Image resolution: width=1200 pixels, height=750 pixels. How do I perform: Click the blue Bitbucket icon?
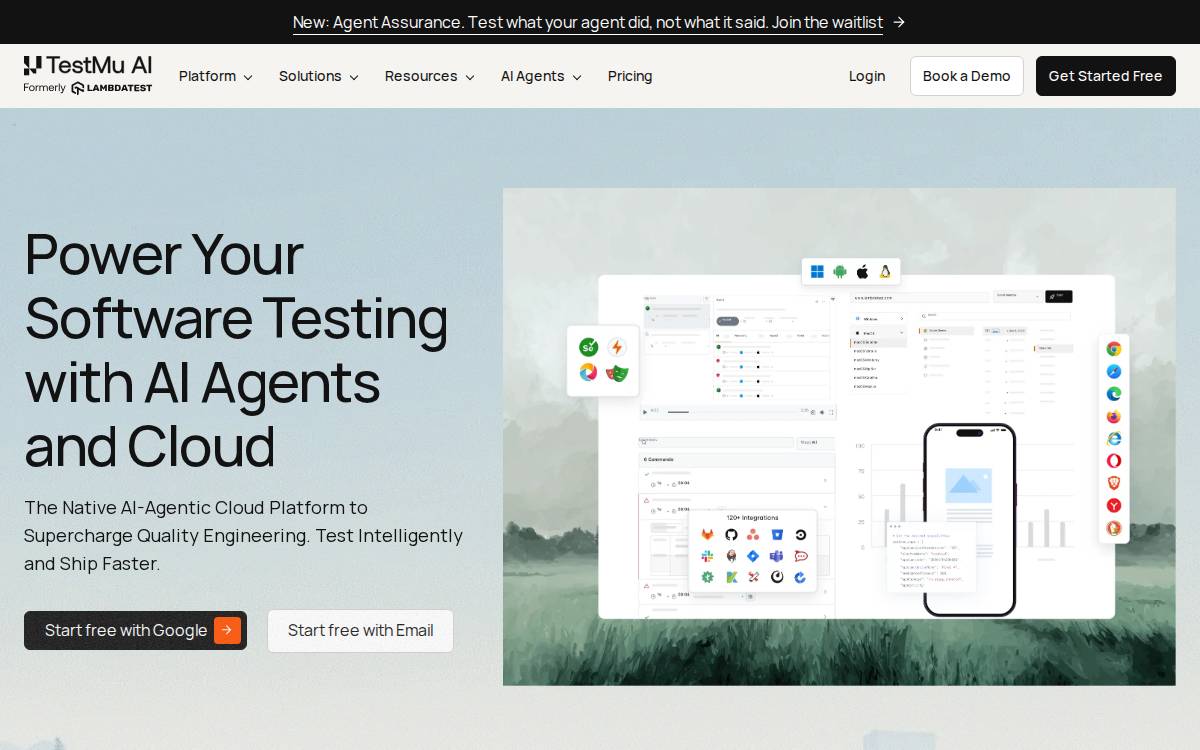click(x=777, y=535)
